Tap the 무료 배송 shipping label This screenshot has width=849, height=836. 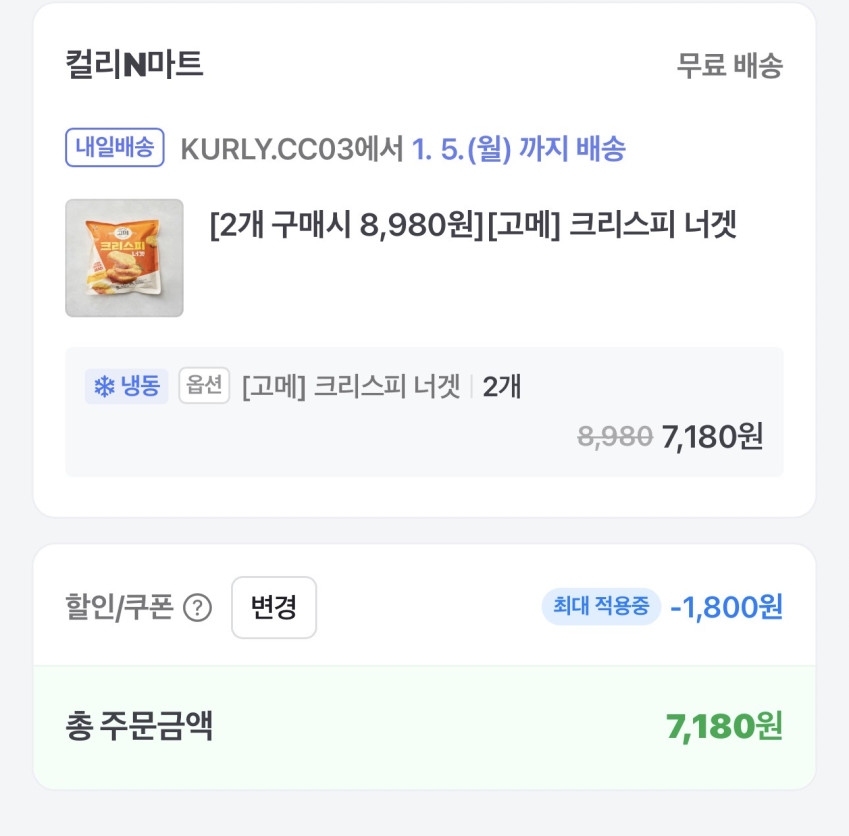point(730,66)
